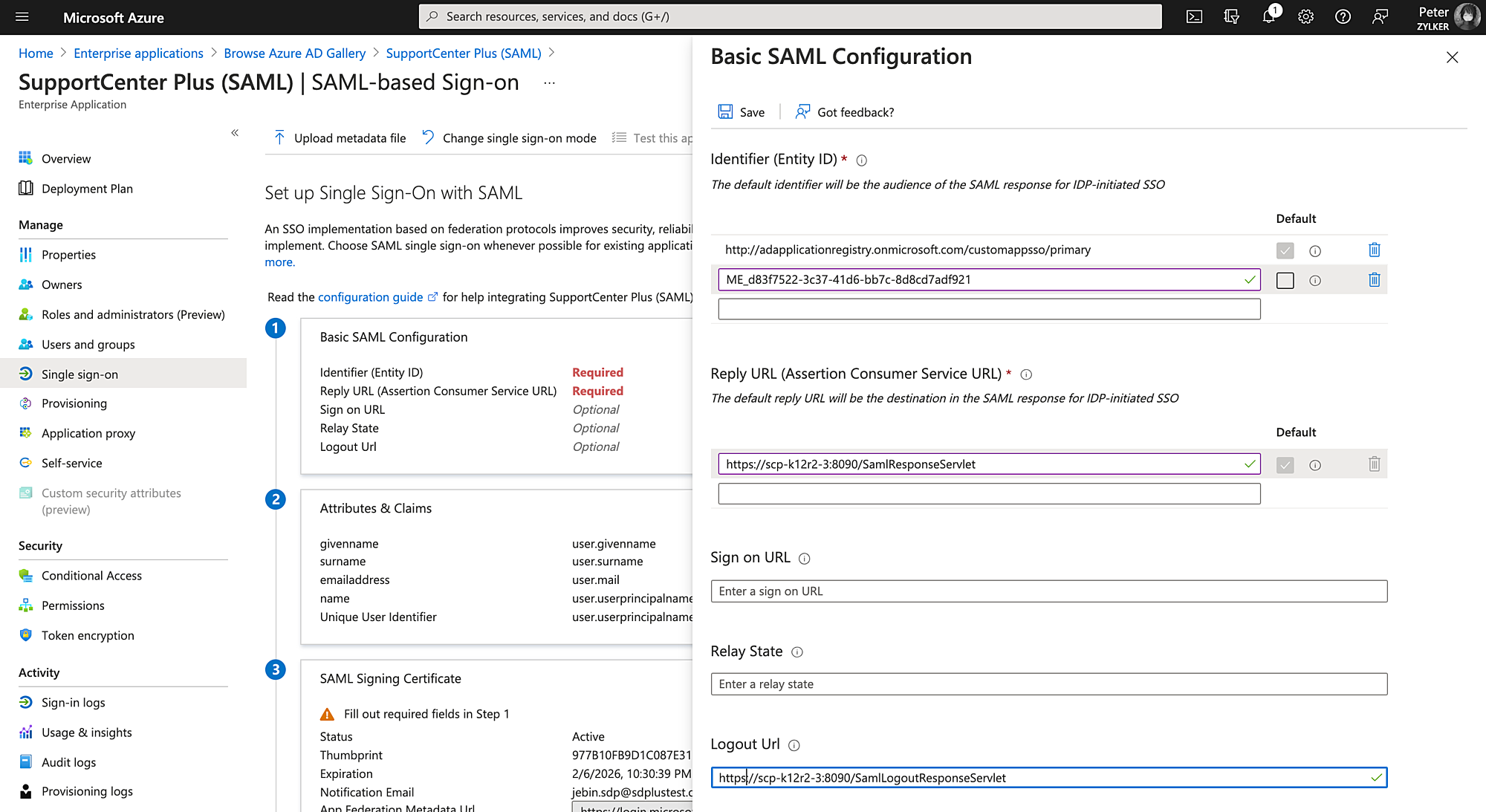This screenshot has width=1486, height=812.
Task: Open Cloud Shell from top bar
Action: click(x=1194, y=16)
